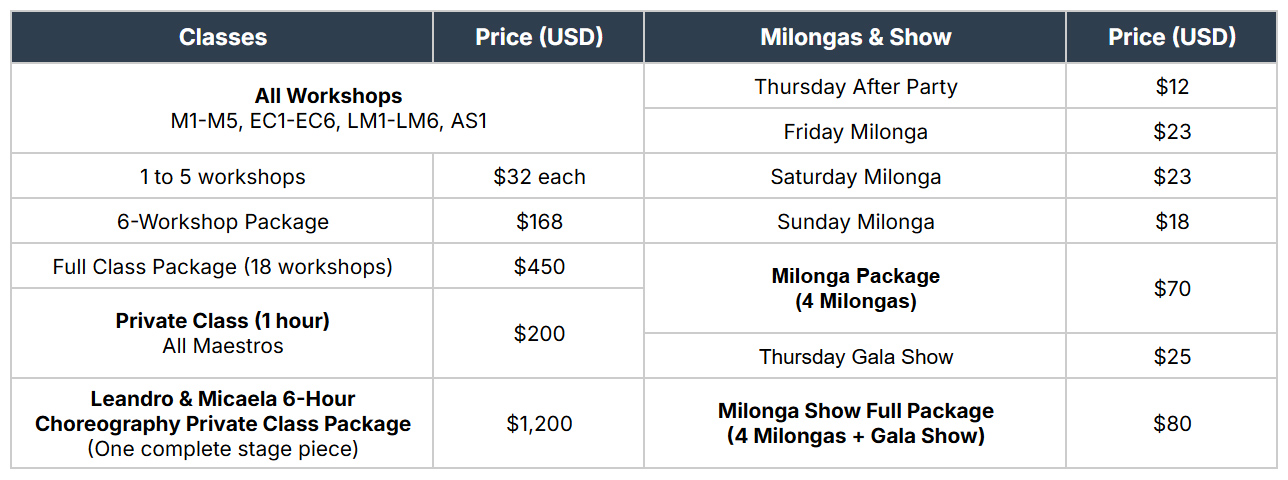This screenshot has height=480, width=1288.
Task: Select the Thursday Gala Show cell
Action: tap(855, 357)
